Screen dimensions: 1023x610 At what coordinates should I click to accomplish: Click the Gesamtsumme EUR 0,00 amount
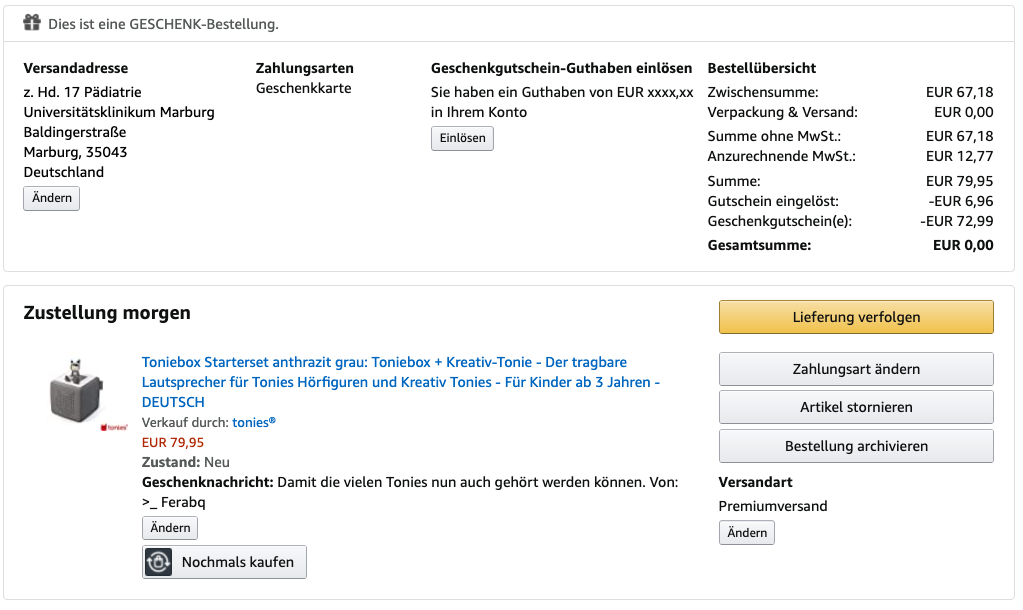[x=963, y=245]
